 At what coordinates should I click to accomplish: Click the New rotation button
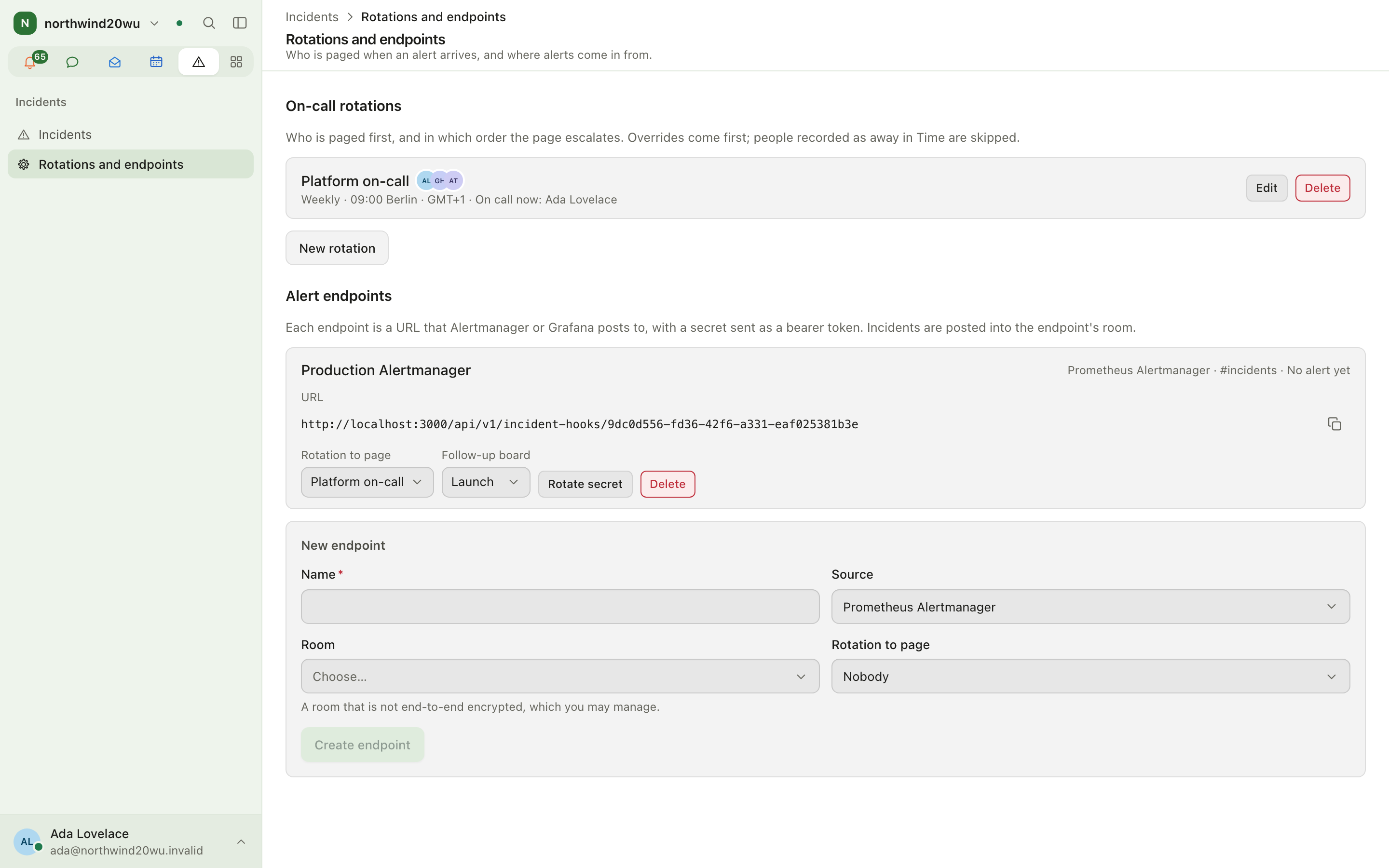point(337,248)
